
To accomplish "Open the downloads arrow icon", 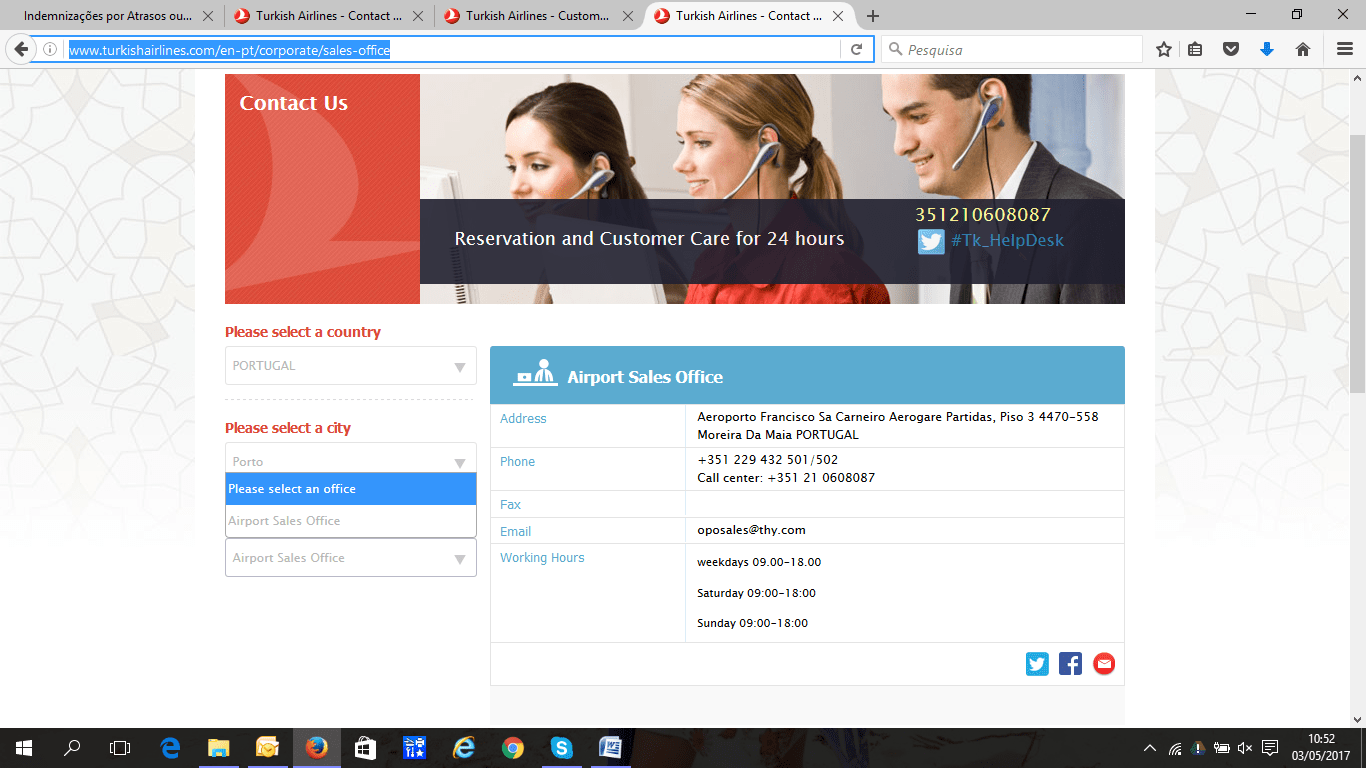I will (1267, 49).
